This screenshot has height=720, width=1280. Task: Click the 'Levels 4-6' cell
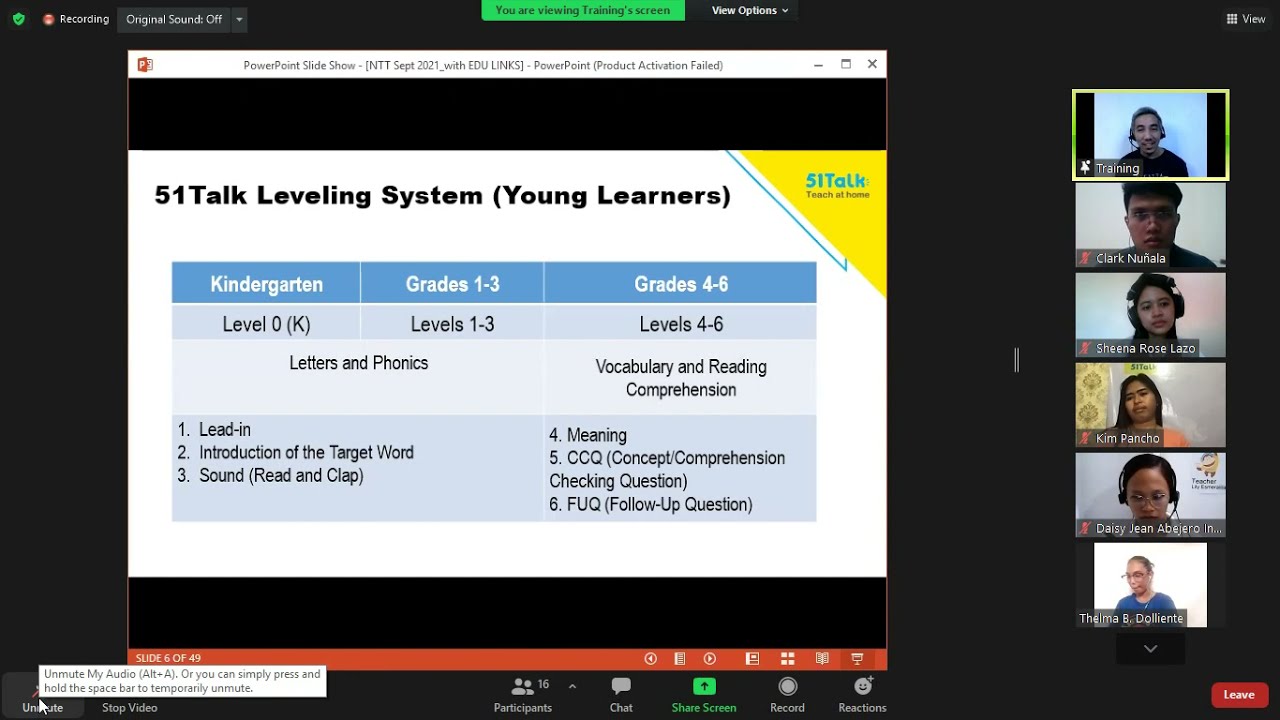click(x=681, y=324)
